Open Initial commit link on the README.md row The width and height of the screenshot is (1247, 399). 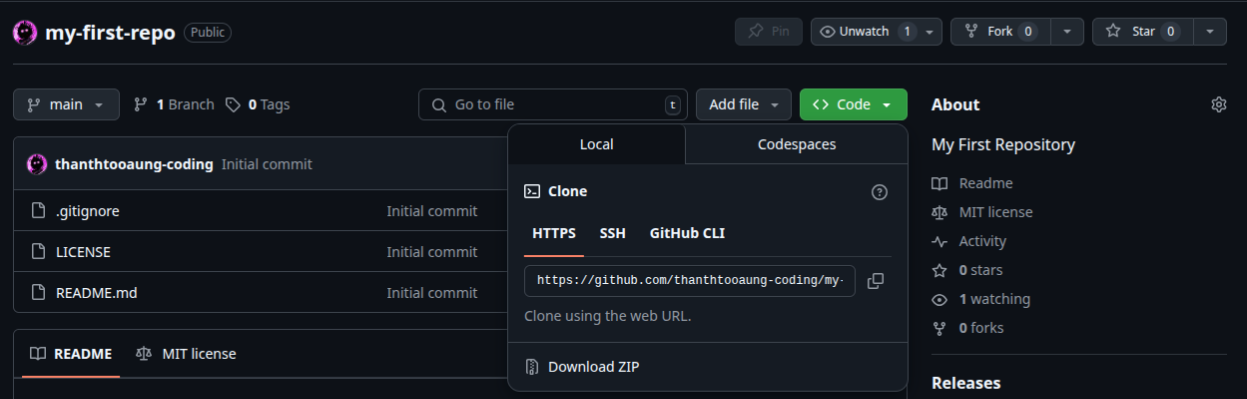pos(432,293)
